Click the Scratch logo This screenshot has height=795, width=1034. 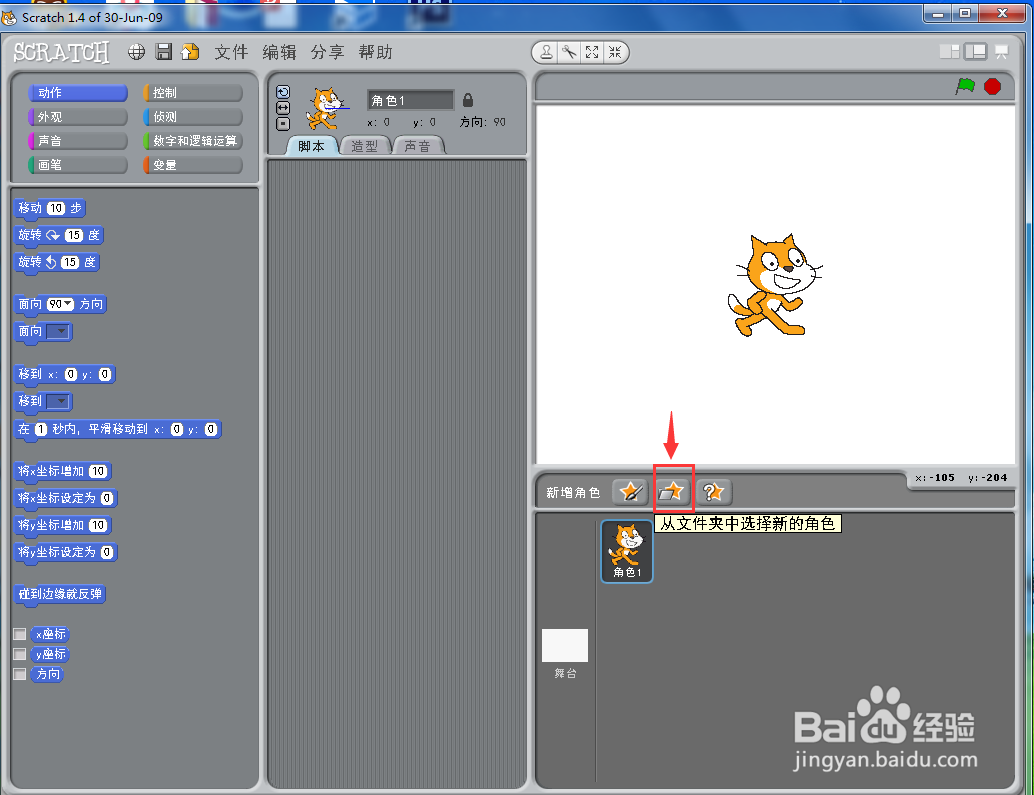[x=61, y=52]
